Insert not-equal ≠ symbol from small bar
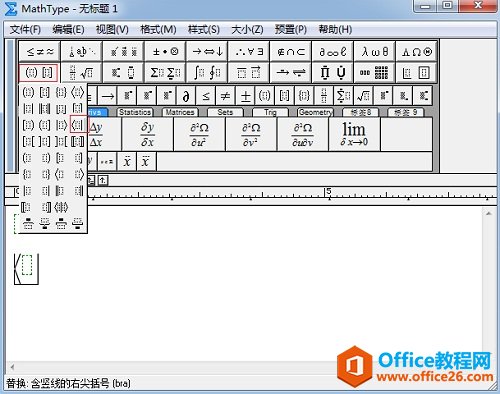 (x=225, y=96)
